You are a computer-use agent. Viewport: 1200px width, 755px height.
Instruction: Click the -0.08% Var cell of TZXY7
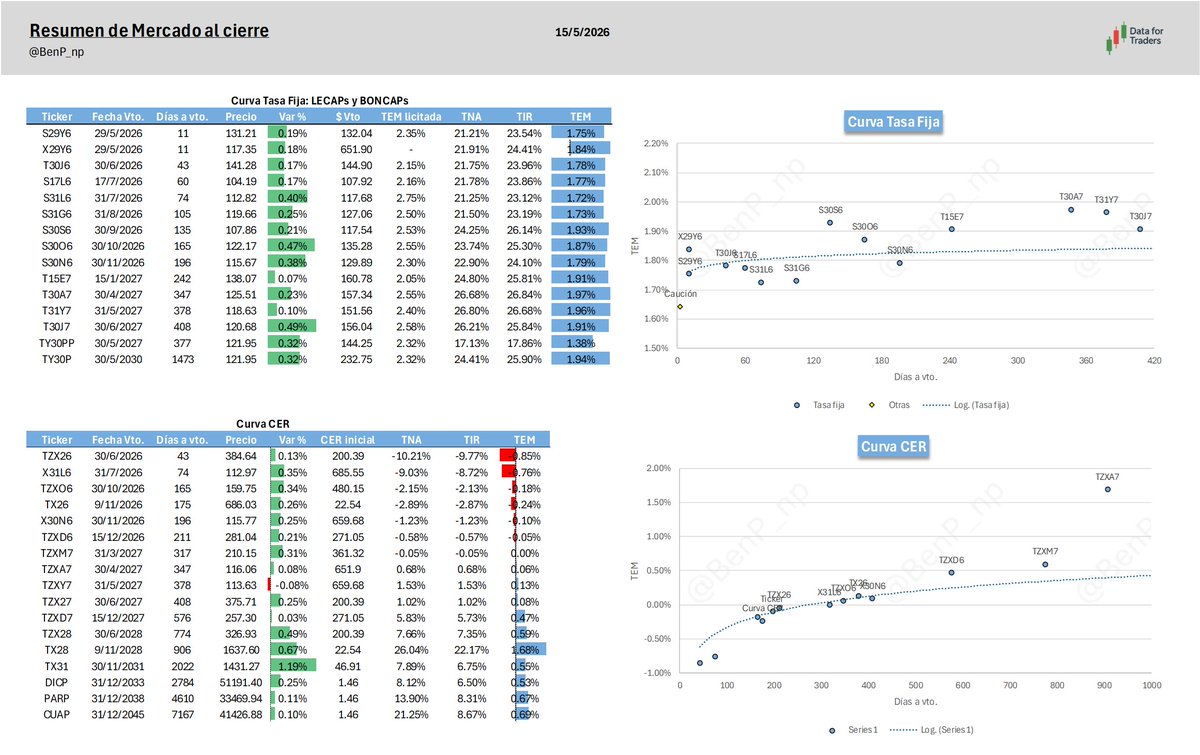[x=292, y=584]
